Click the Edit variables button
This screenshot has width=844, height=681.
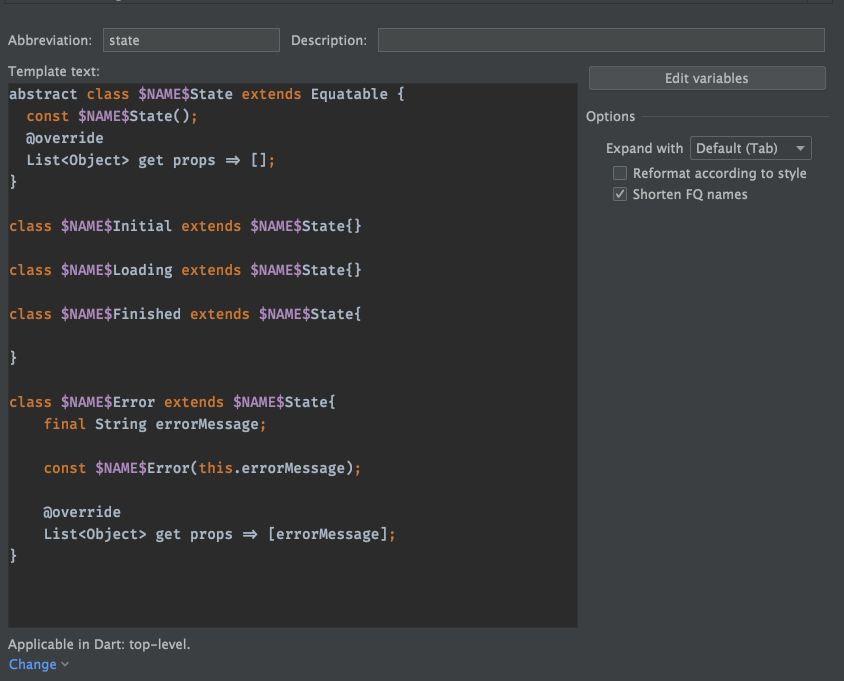point(706,78)
